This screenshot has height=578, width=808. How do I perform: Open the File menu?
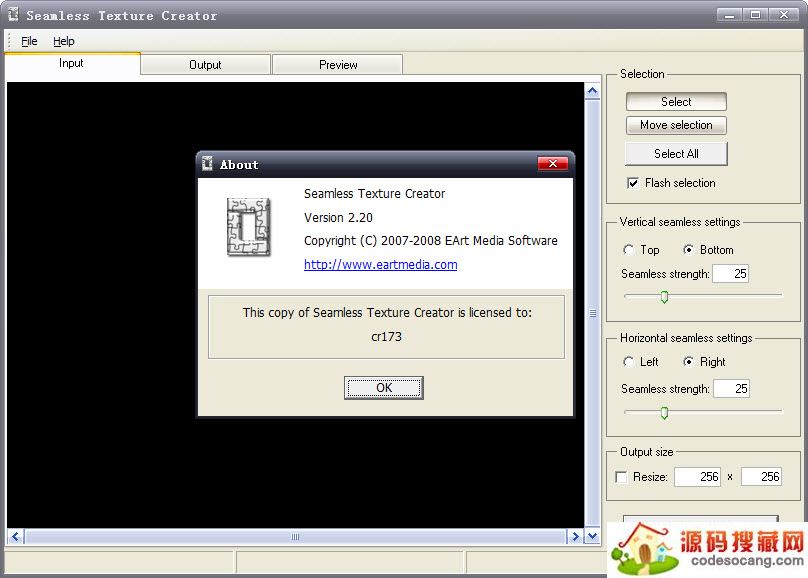coord(30,41)
